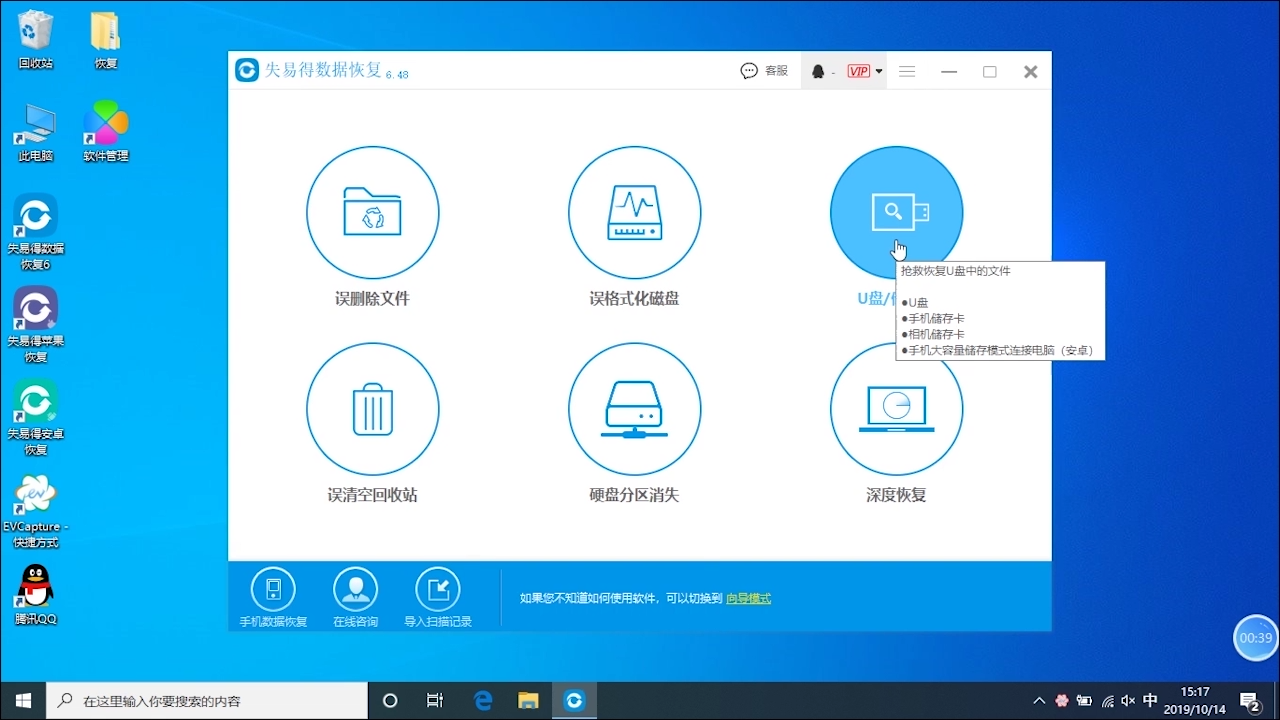Launch the deep recovery laptop icon
Viewport: 1280px width, 720px height.
(896, 409)
